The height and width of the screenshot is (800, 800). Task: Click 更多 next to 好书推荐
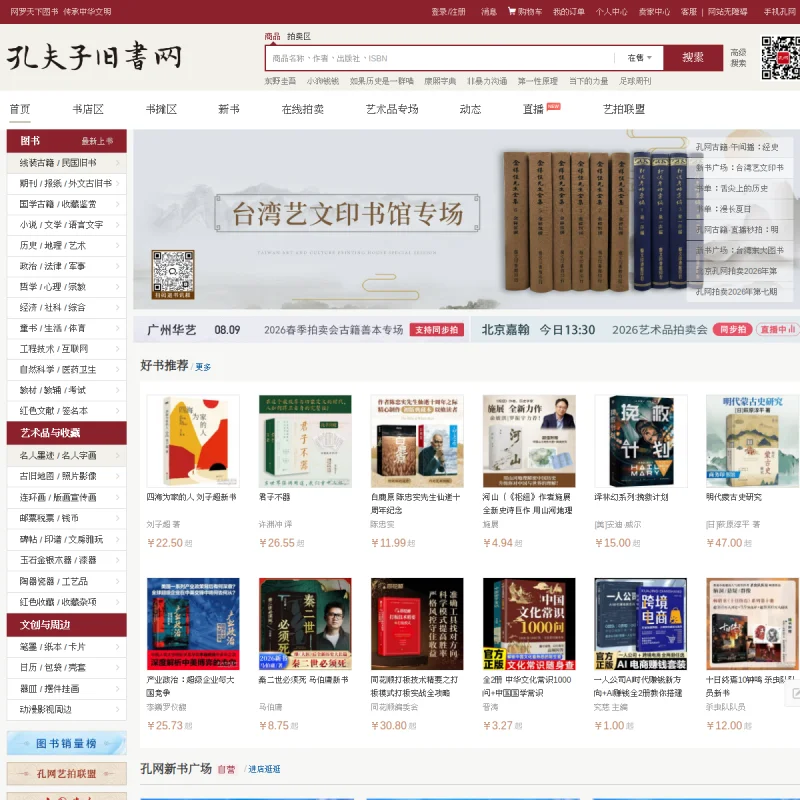[203, 367]
